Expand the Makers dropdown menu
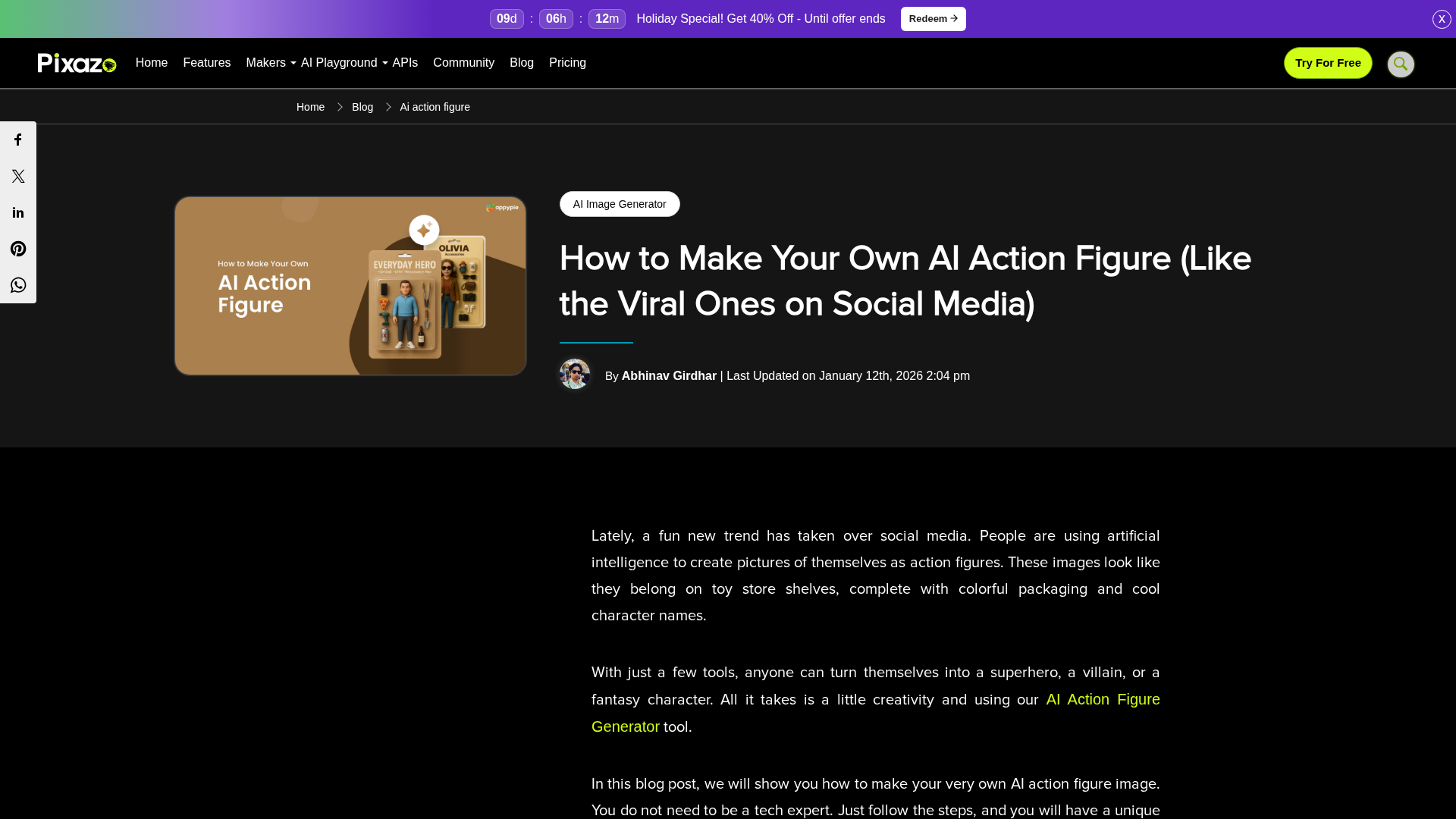The image size is (1456, 819). (x=270, y=63)
